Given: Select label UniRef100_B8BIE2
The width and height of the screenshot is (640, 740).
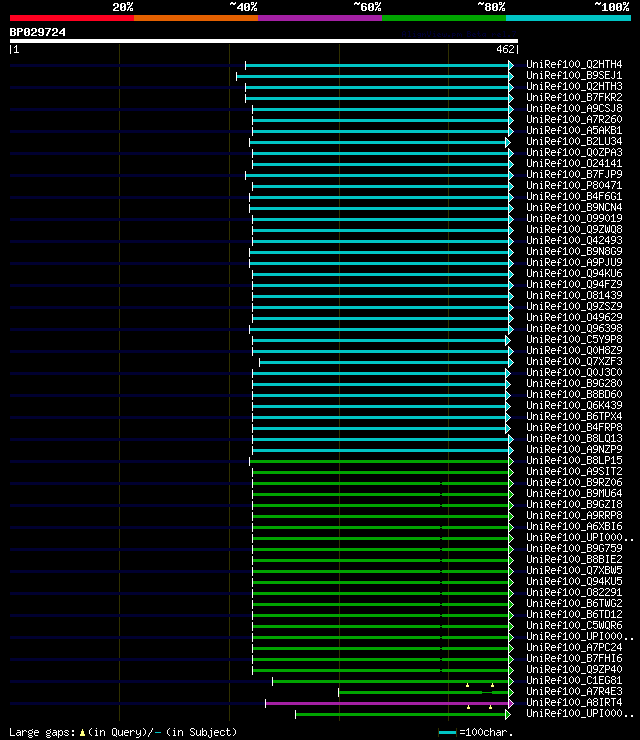Looking at the screenshot, I should tap(574, 559).
